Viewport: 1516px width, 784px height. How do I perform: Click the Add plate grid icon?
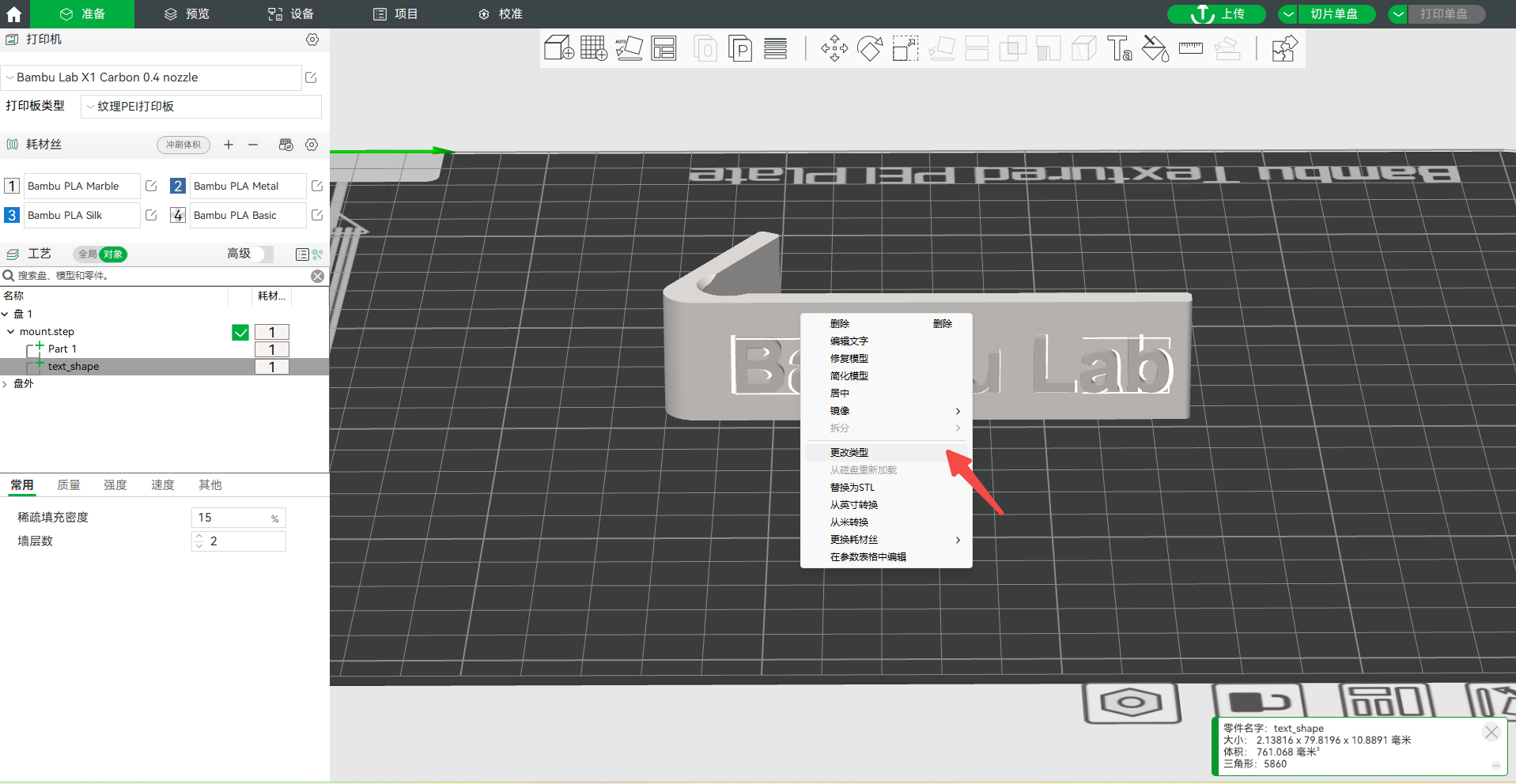pos(594,48)
